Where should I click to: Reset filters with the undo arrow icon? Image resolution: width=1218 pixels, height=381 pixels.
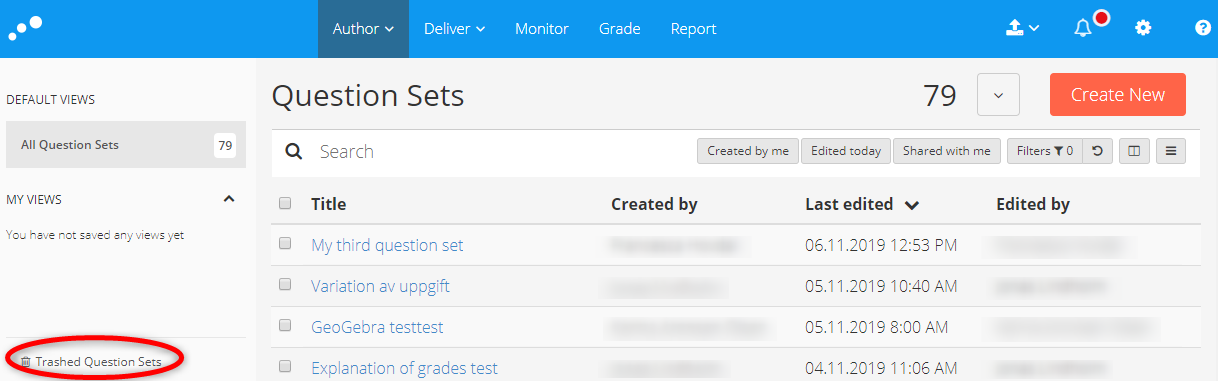pyautogui.click(x=1097, y=151)
